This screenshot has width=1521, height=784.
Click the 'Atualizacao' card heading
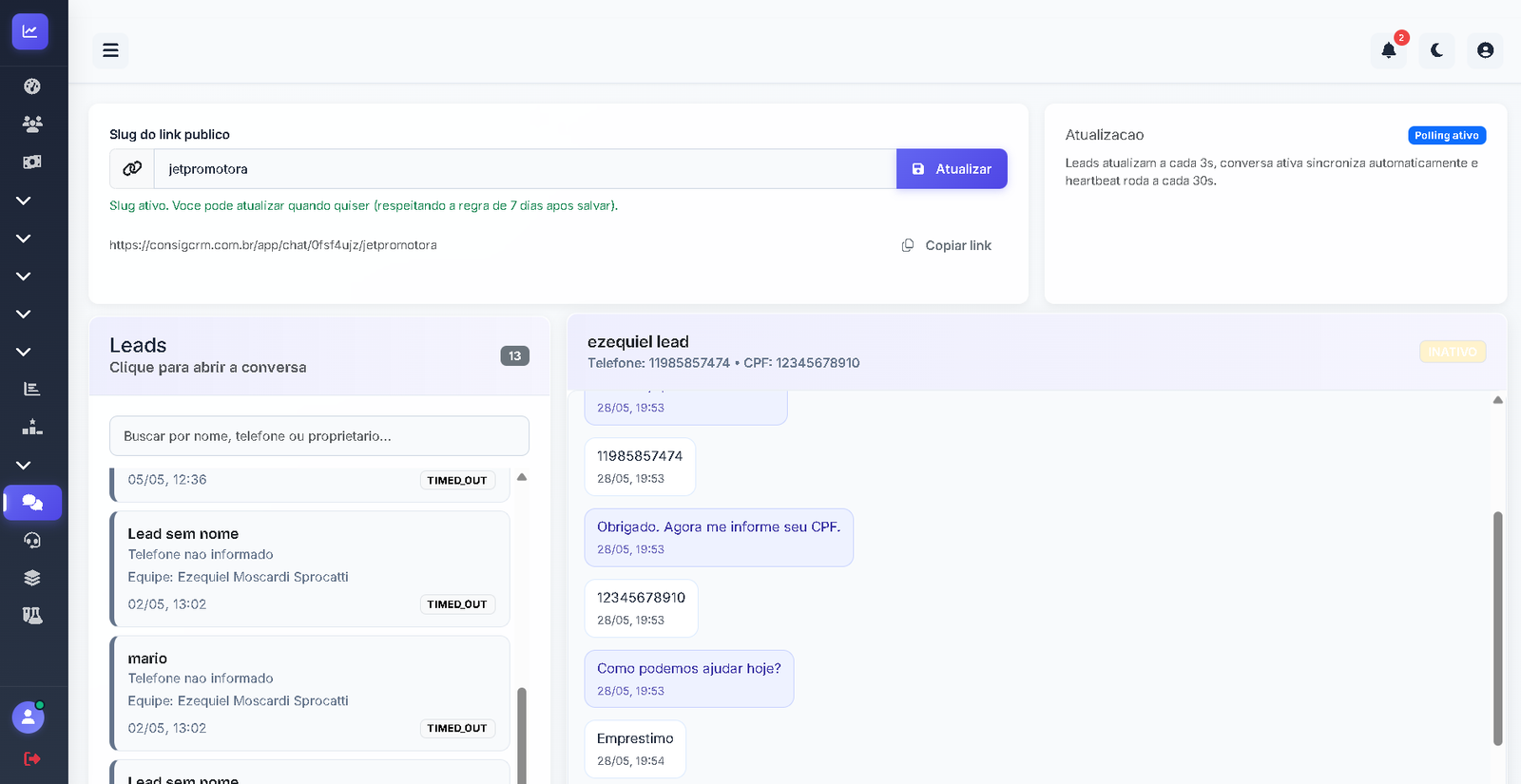tap(1105, 135)
